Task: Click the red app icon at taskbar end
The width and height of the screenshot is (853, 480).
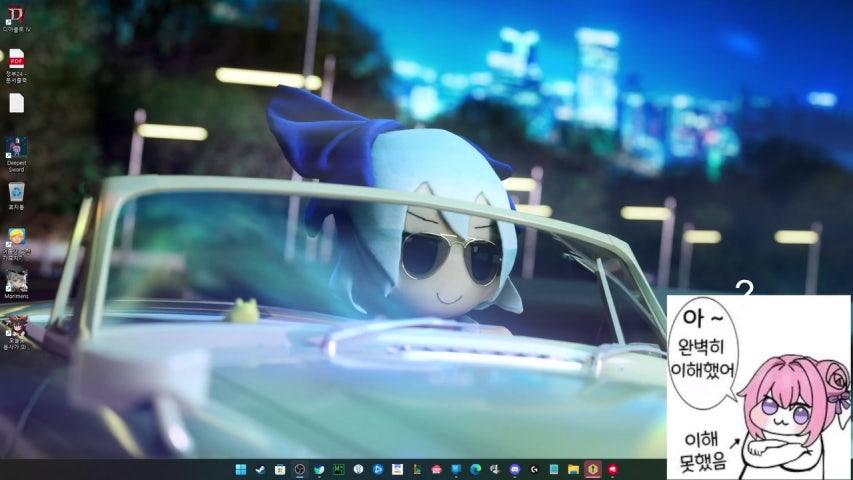Action: click(x=612, y=469)
